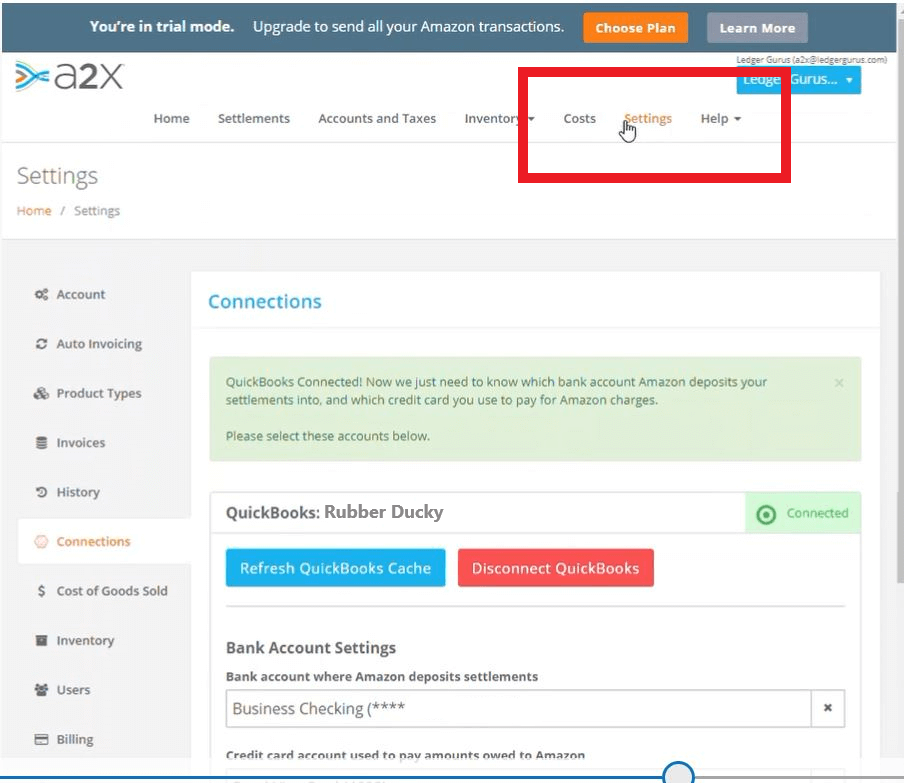This screenshot has height=783, width=904.
Task: Select Account in the settings sidebar
Action: [81, 295]
